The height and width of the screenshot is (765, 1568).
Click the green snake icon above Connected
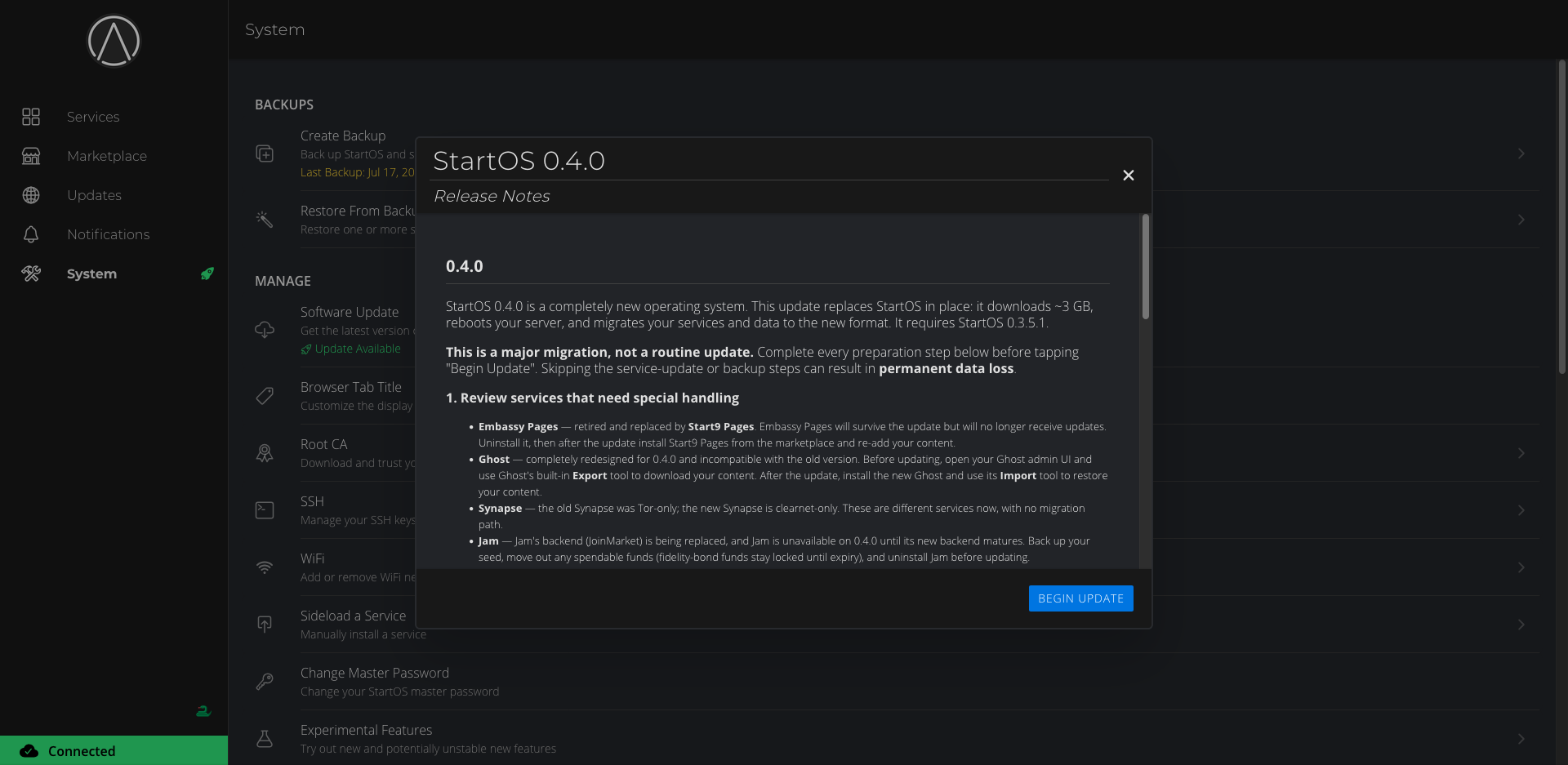point(203,711)
